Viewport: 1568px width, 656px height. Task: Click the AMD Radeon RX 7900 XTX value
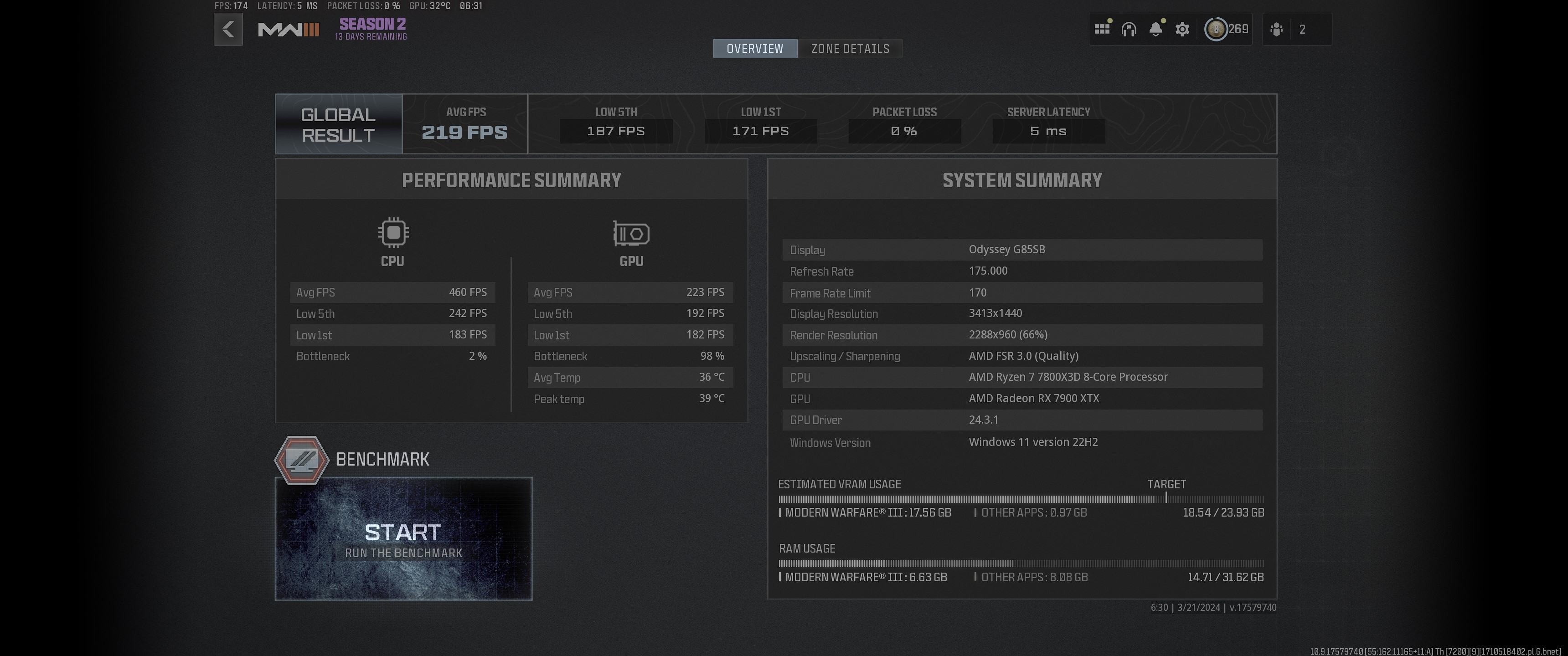(1034, 399)
